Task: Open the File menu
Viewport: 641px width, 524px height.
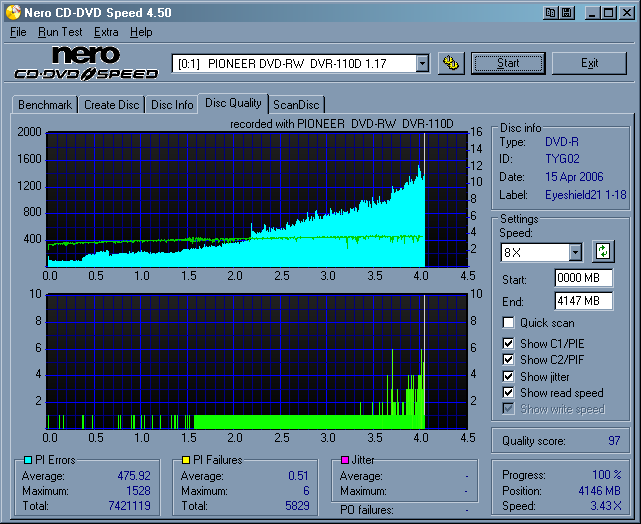Action: 18,32
